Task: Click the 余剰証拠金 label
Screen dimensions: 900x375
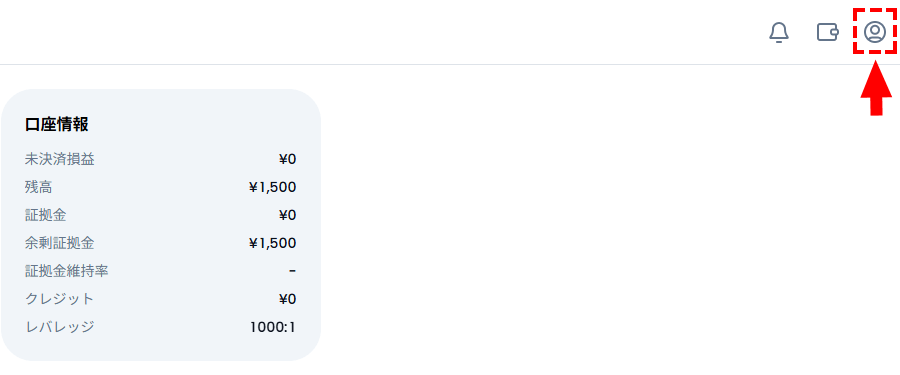Action: [60, 243]
